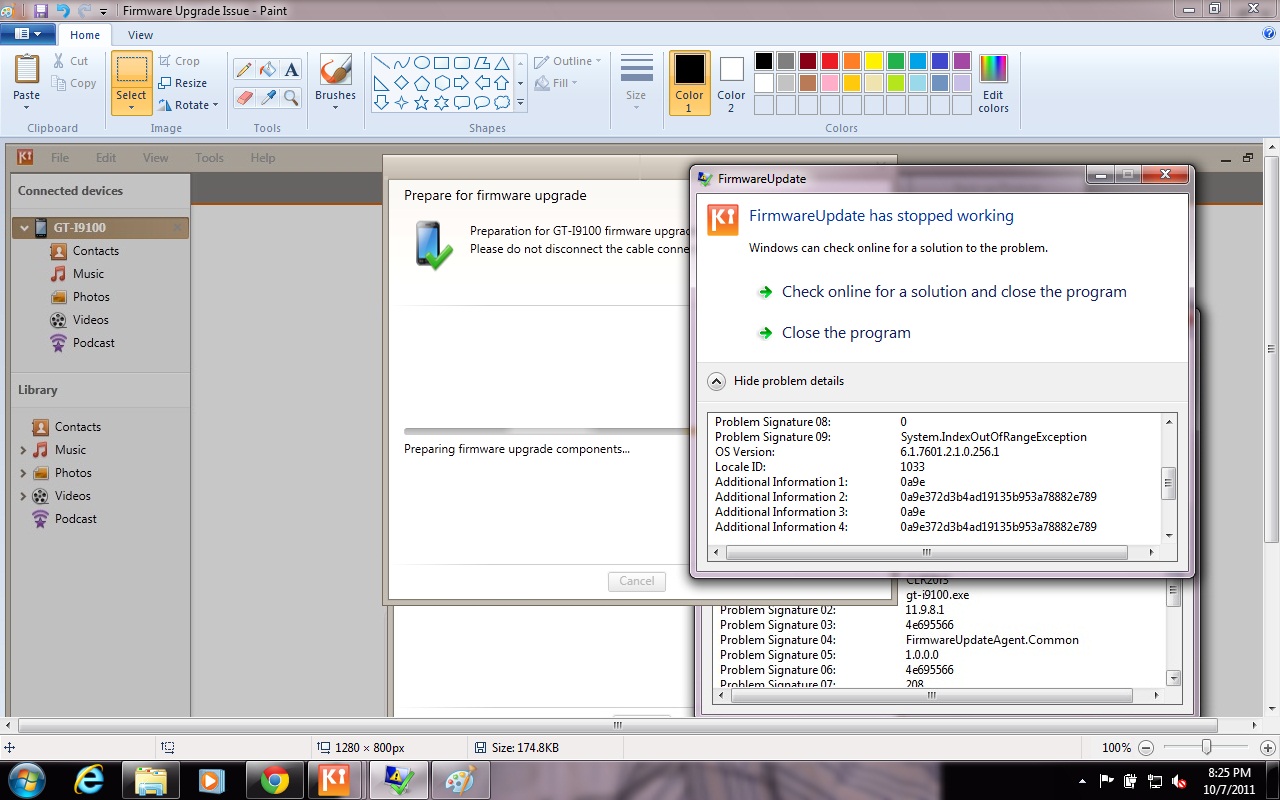Select the Color picker eyedropper tool

click(x=267, y=97)
